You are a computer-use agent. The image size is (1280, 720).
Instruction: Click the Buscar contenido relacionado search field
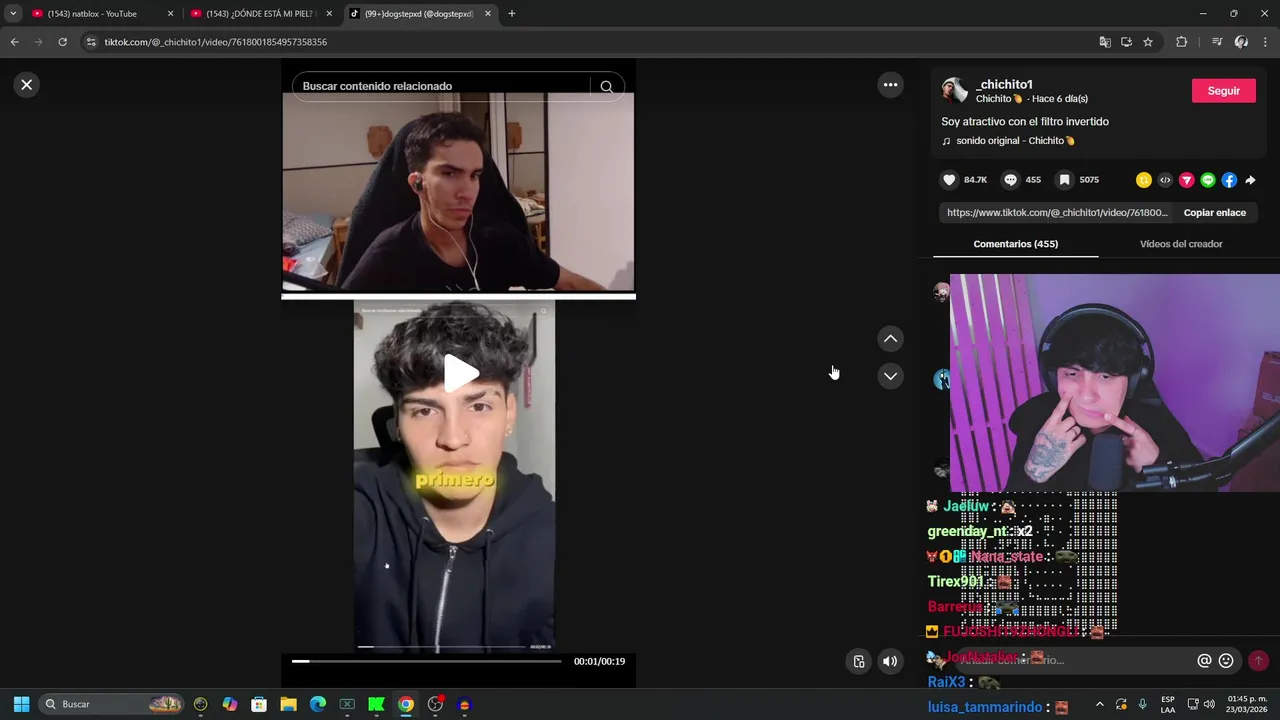tap(440, 87)
